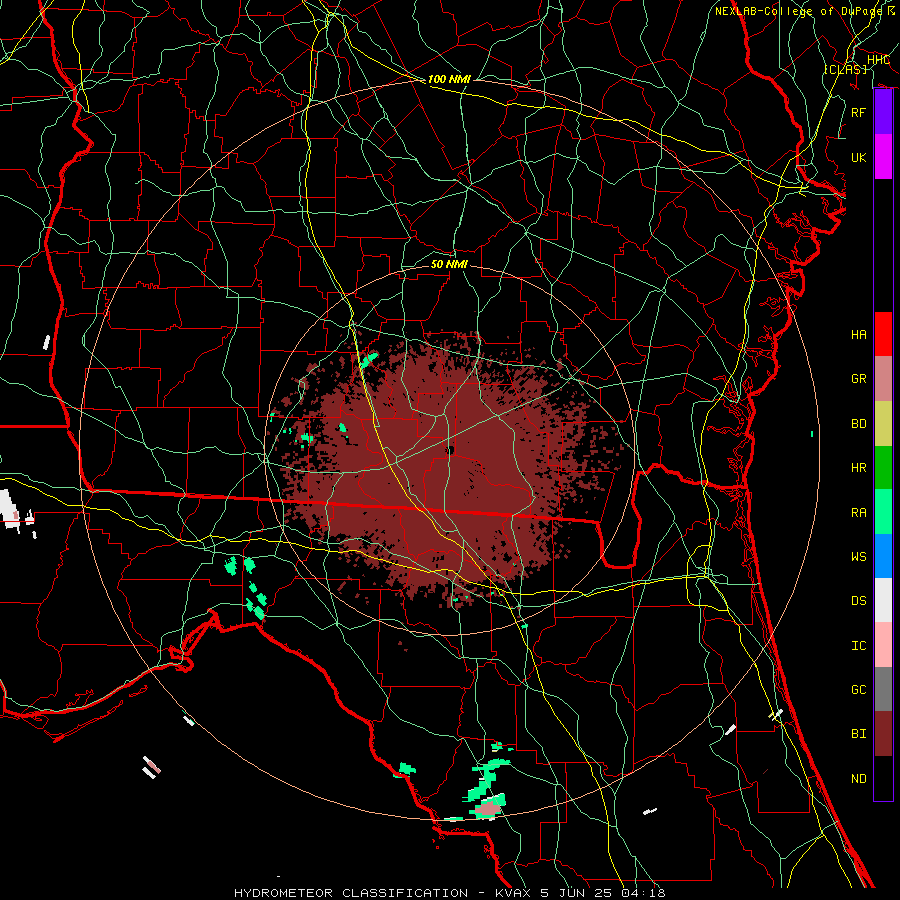Click the BD legend label
Viewport: 900px width, 900px height.
point(858,424)
